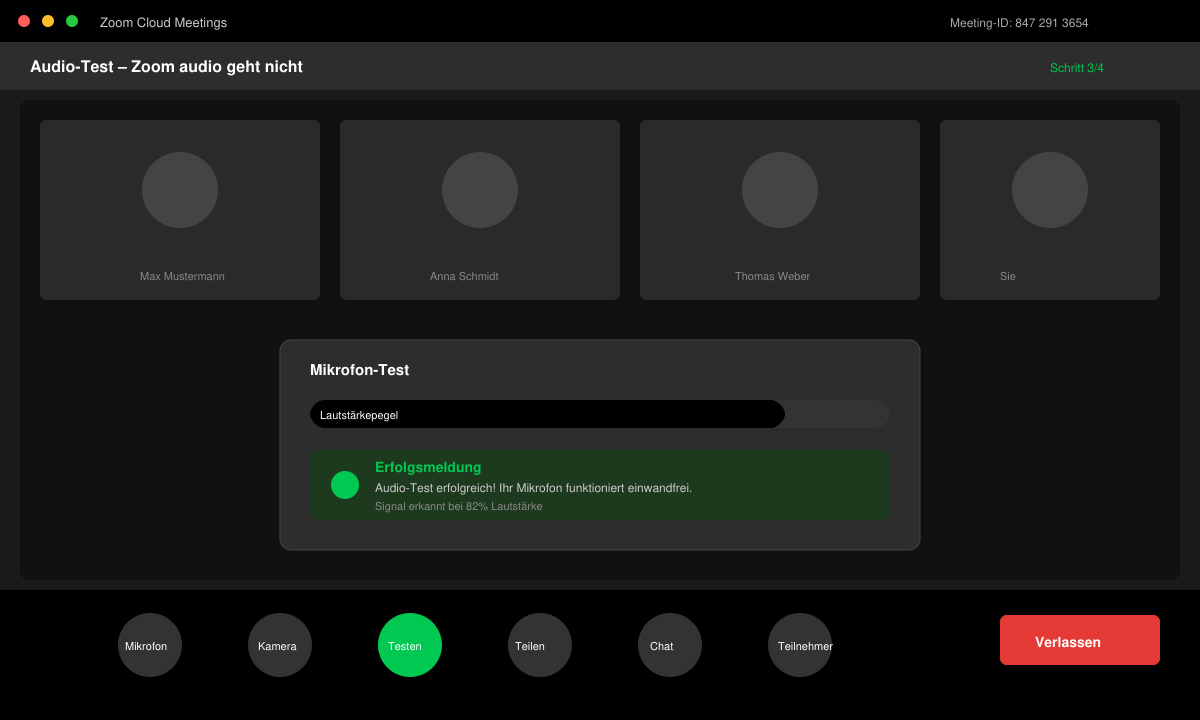Click the message 'Audio-Test erfolgreich! Ihr Mikrofon funktioniert einwandfrei.'
1200x720 pixels.
point(533,488)
